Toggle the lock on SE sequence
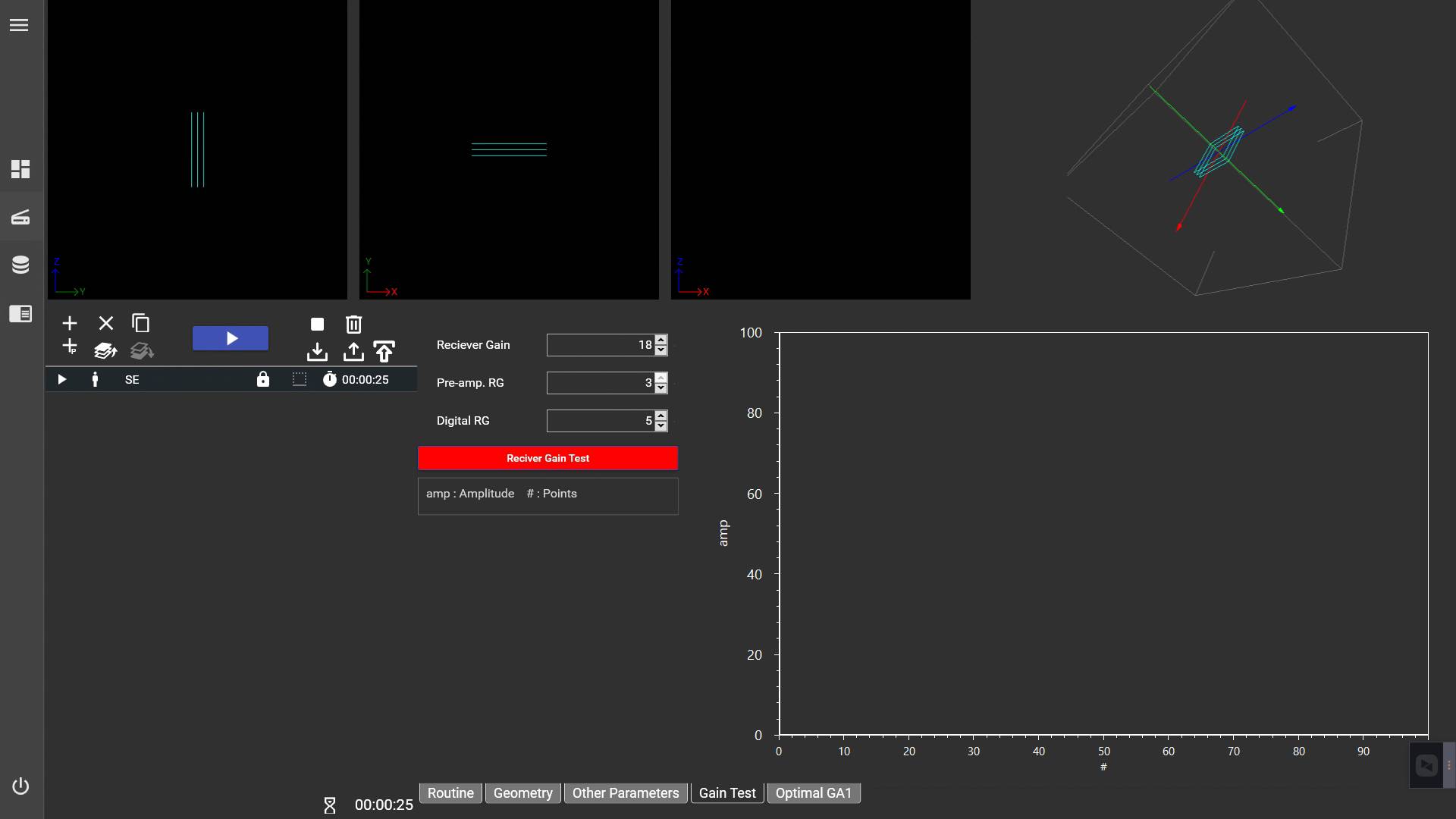Screen dimensions: 1456x819 coord(263,379)
